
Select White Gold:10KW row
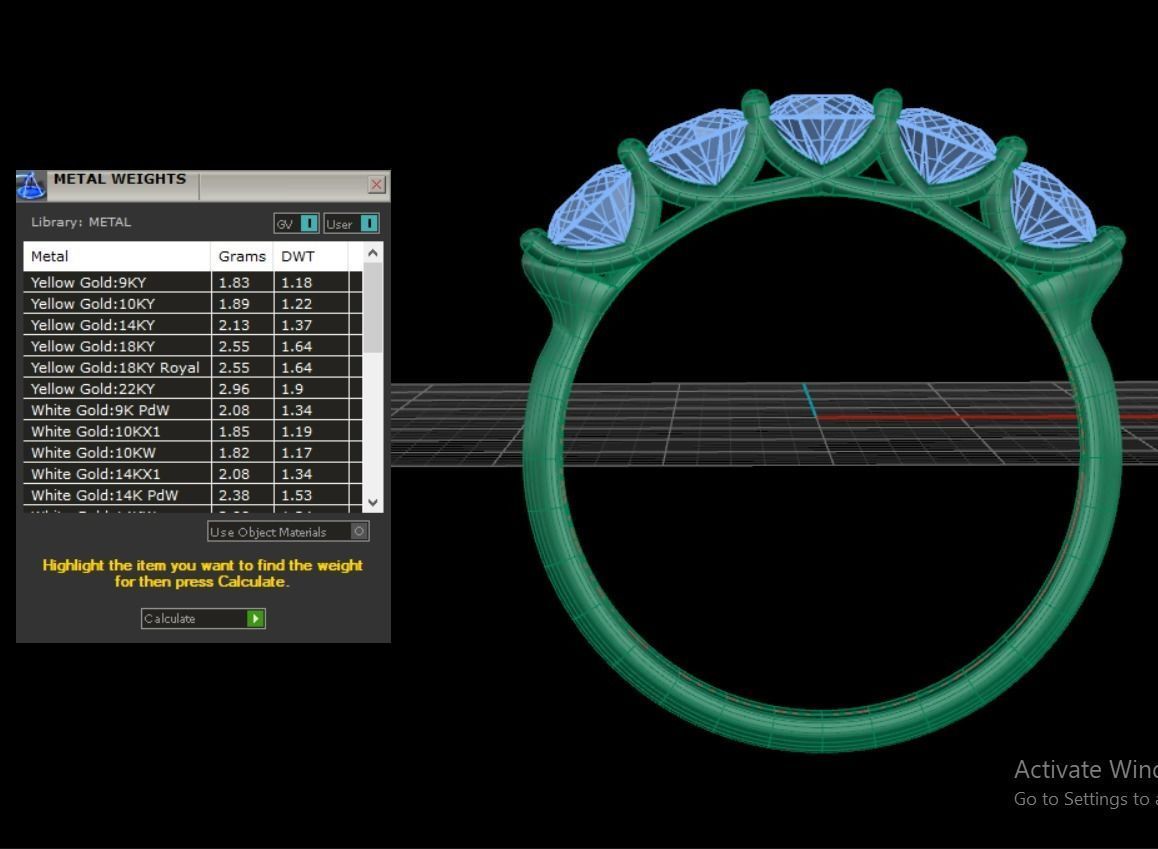pos(193,453)
